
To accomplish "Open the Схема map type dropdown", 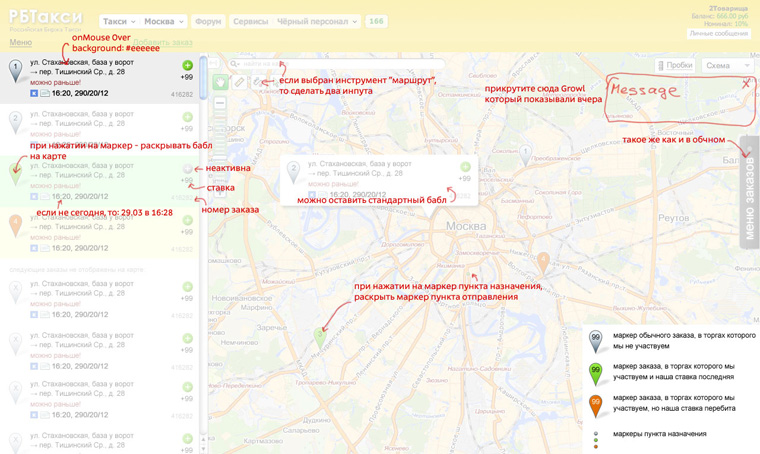I will coord(727,65).
